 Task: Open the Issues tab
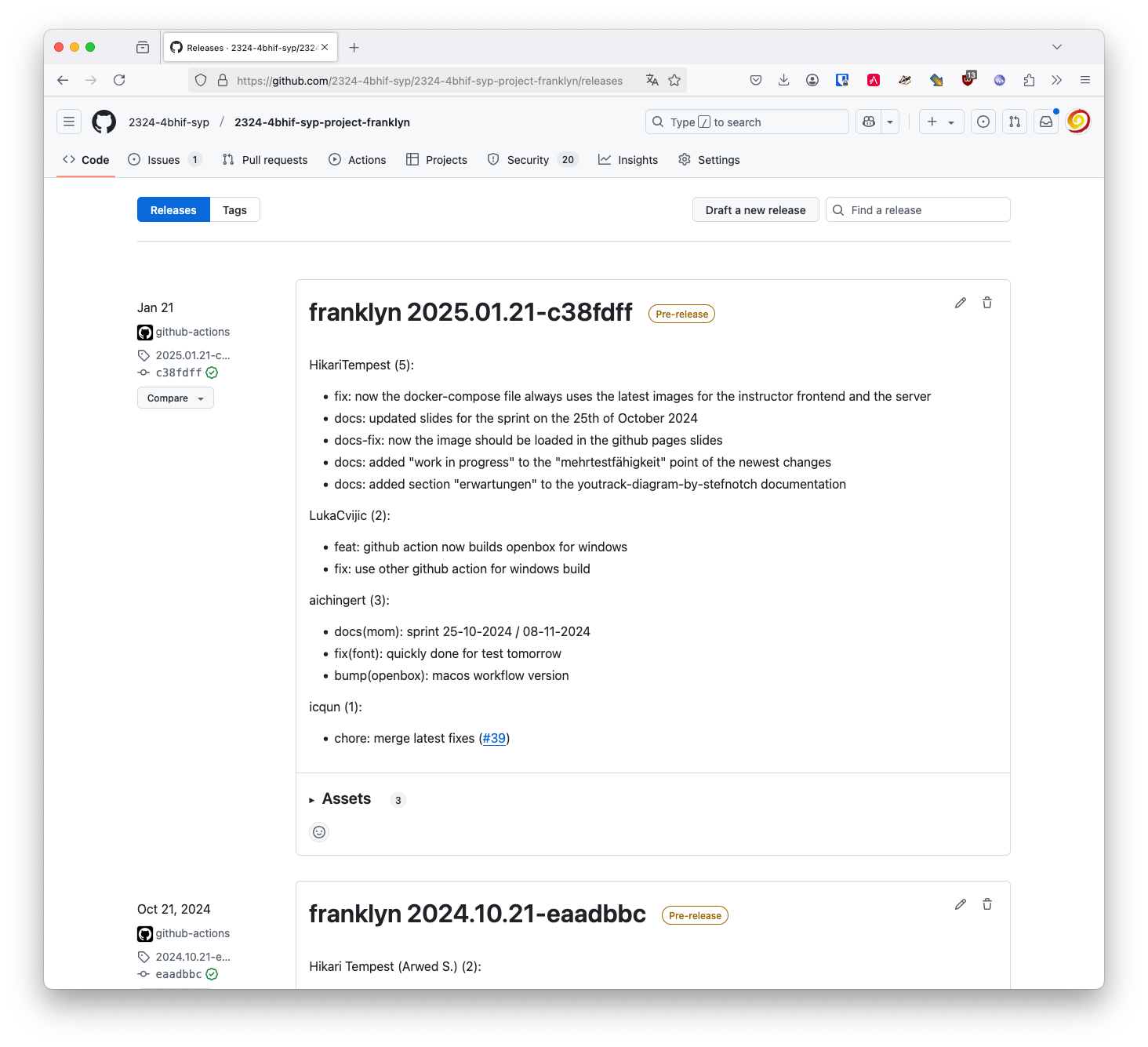pyautogui.click(x=165, y=160)
